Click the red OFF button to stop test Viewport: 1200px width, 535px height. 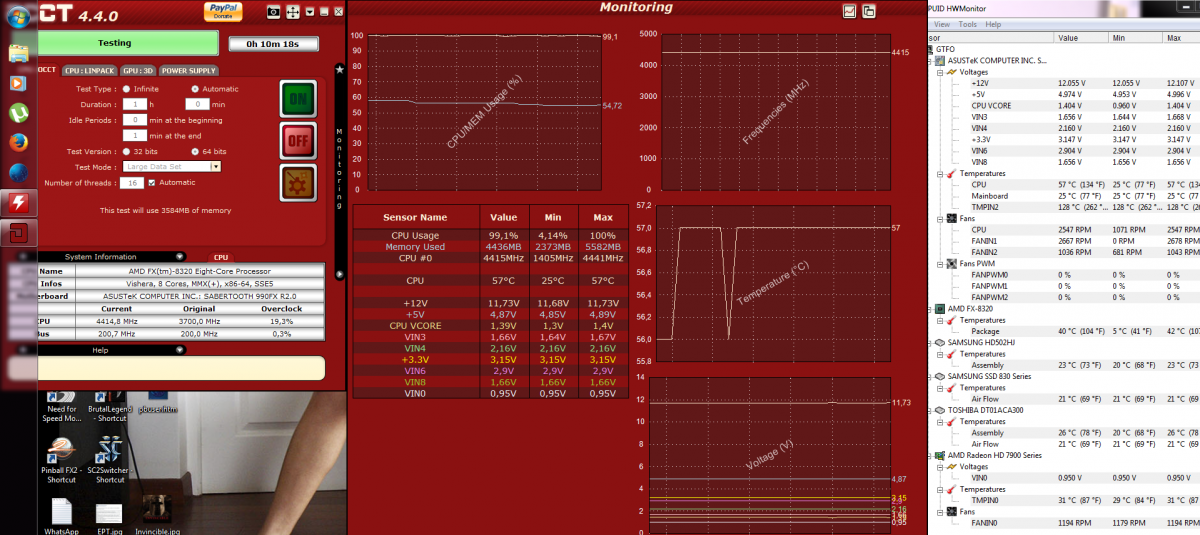(x=297, y=142)
